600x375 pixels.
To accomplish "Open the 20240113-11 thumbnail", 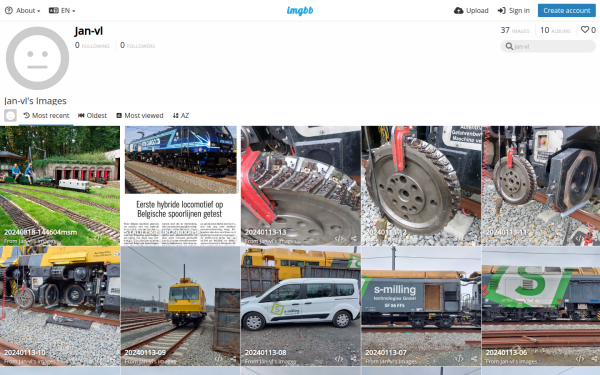I will (541, 186).
